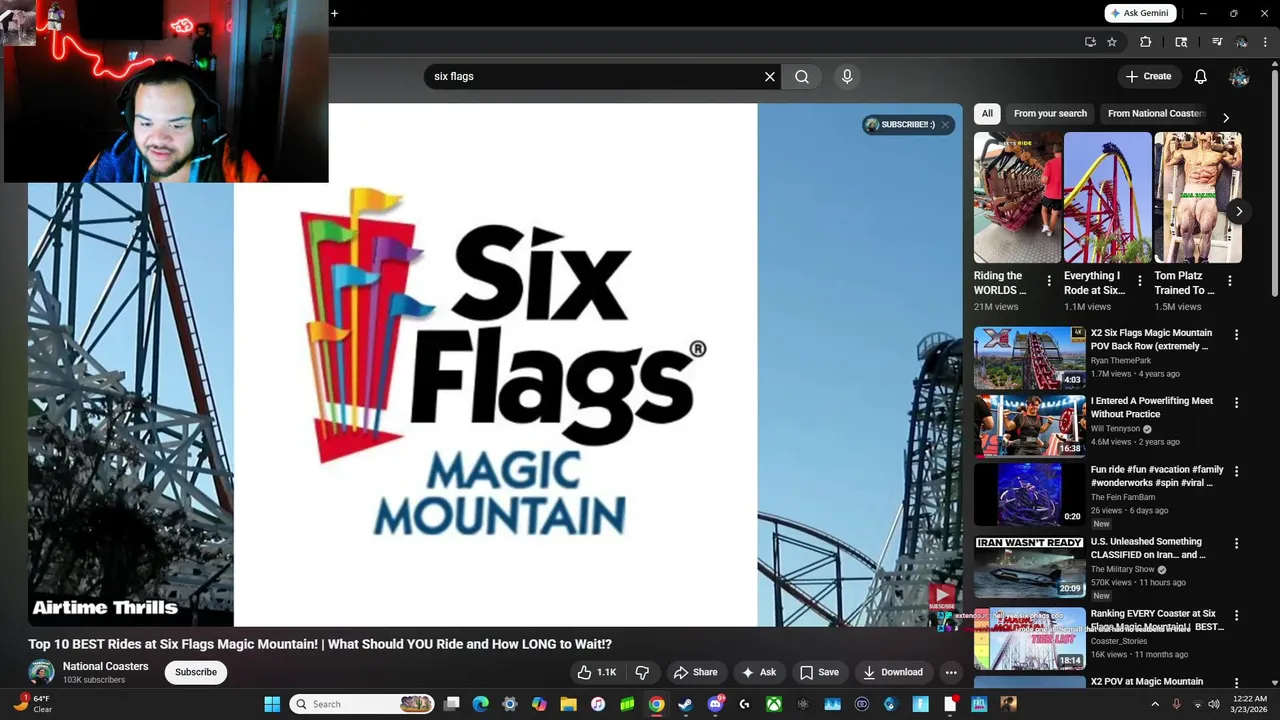Open the Chrome three-dot menu
The height and width of the screenshot is (720, 1280).
point(1265,42)
